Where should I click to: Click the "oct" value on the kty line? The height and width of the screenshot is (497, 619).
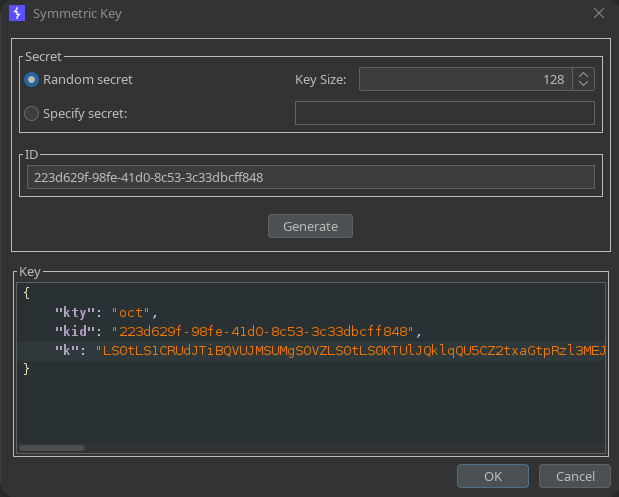click(x=136, y=312)
